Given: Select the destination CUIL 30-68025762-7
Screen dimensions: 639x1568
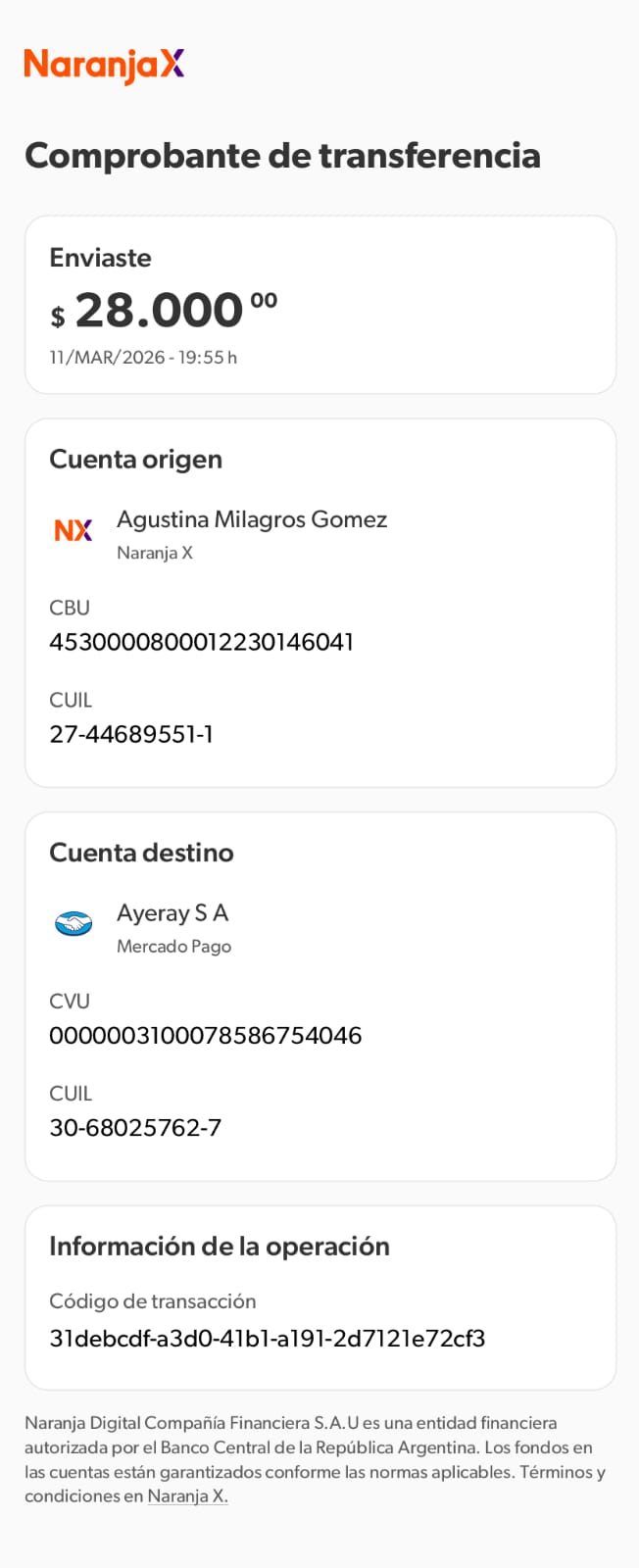Looking at the screenshot, I should point(135,1127).
